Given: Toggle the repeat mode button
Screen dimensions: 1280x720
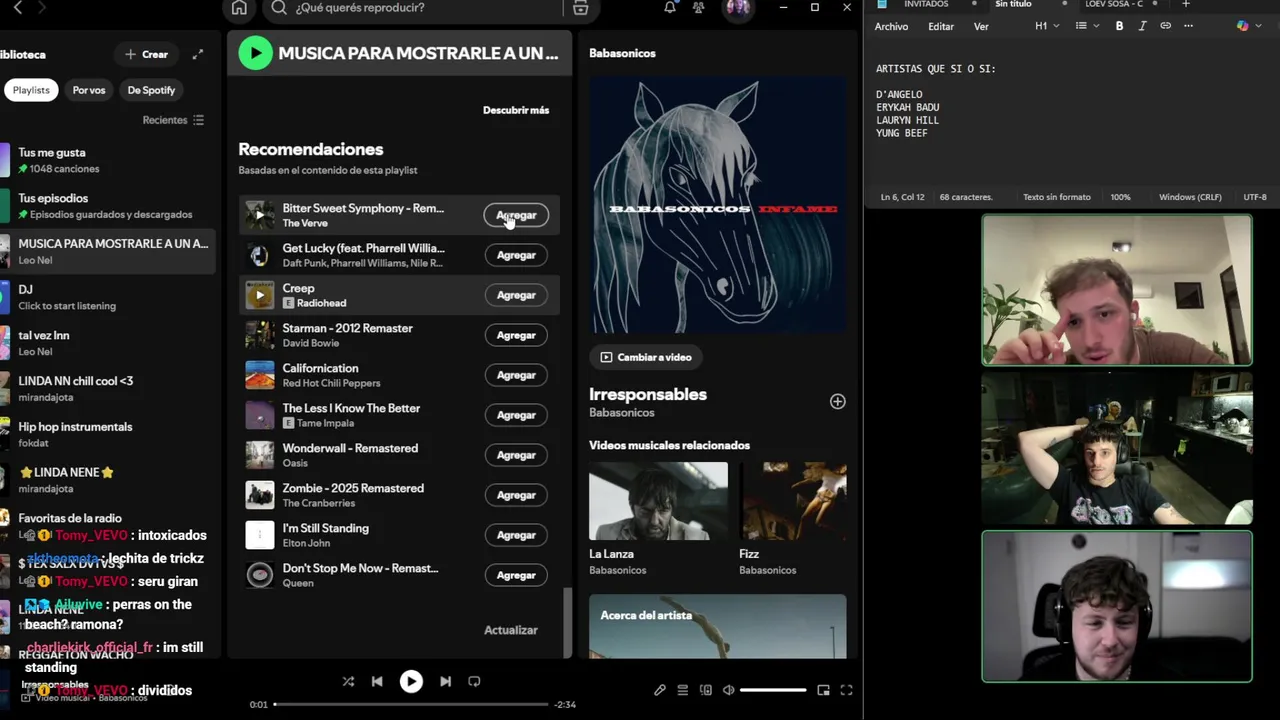Looking at the screenshot, I should [x=474, y=681].
